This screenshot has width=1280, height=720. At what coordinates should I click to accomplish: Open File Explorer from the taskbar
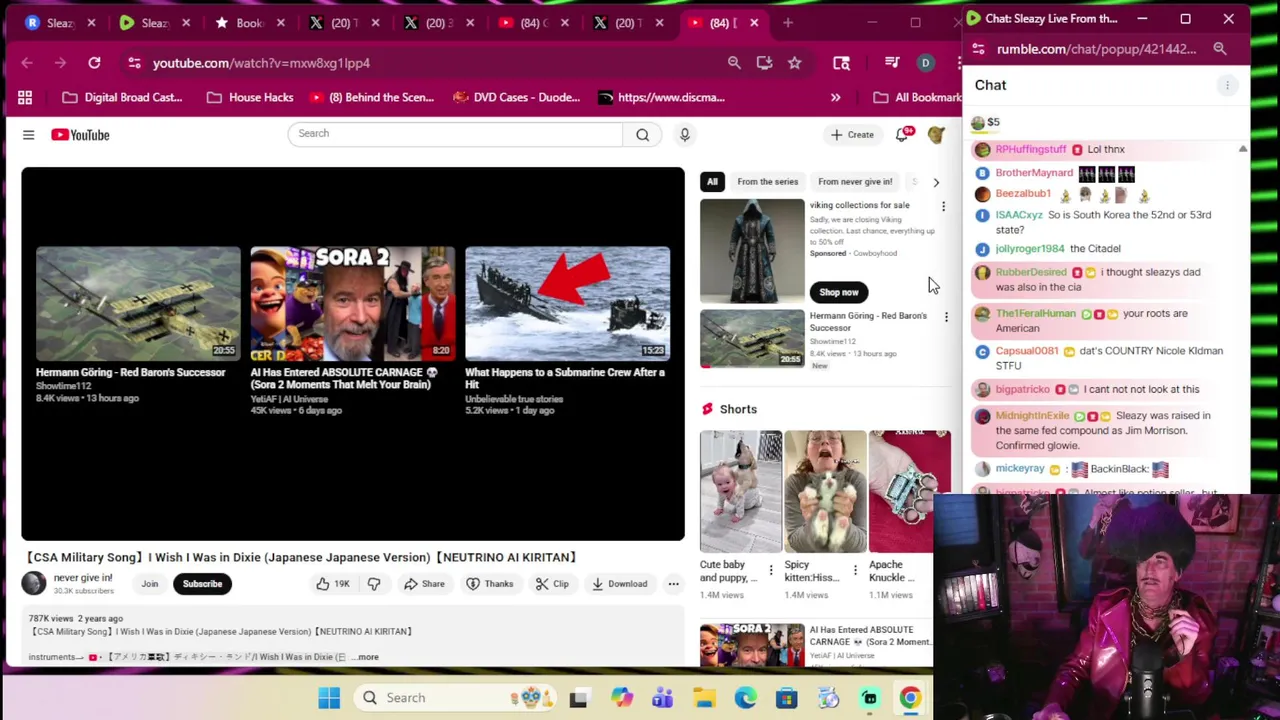pyautogui.click(x=704, y=698)
